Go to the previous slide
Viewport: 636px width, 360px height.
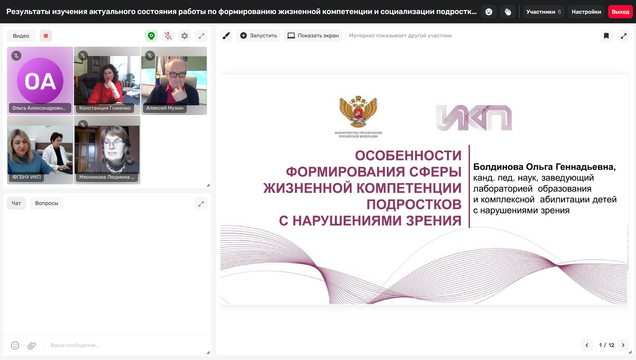click(587, 345)
